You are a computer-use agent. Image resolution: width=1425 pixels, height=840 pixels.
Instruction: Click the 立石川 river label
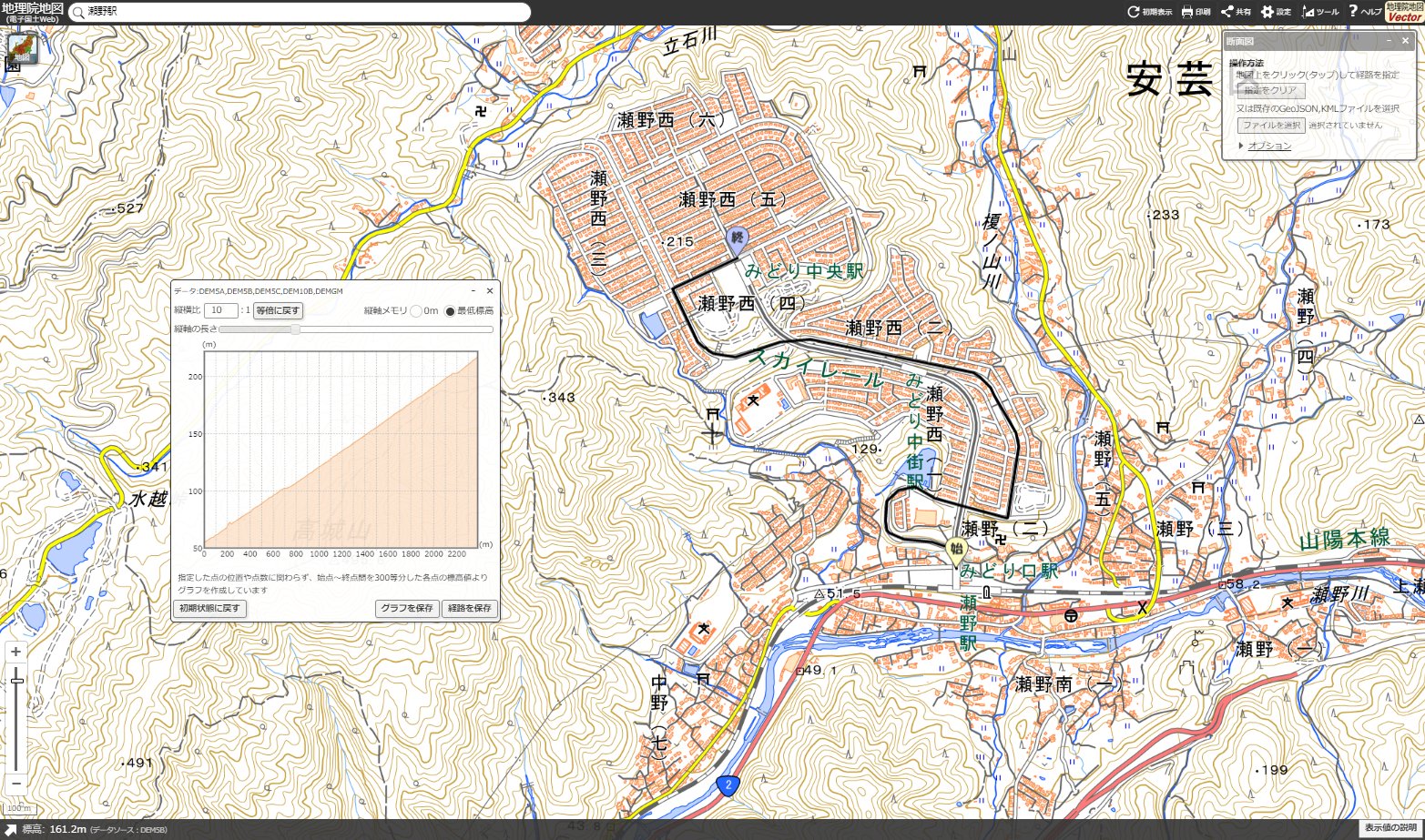pos(689,41)
